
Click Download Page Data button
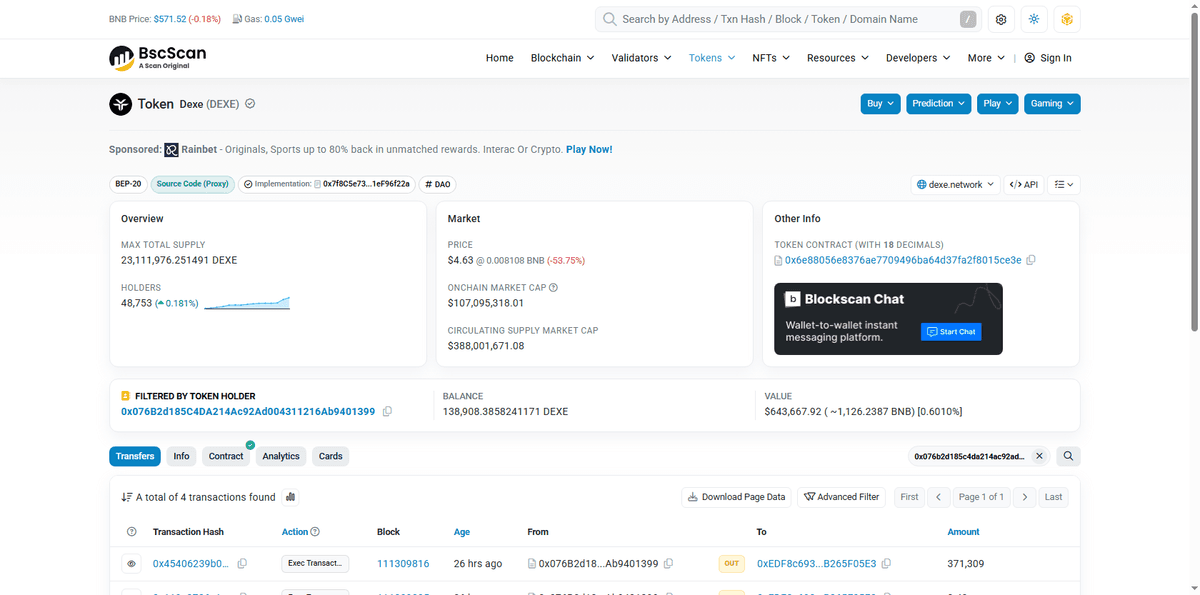738,497
